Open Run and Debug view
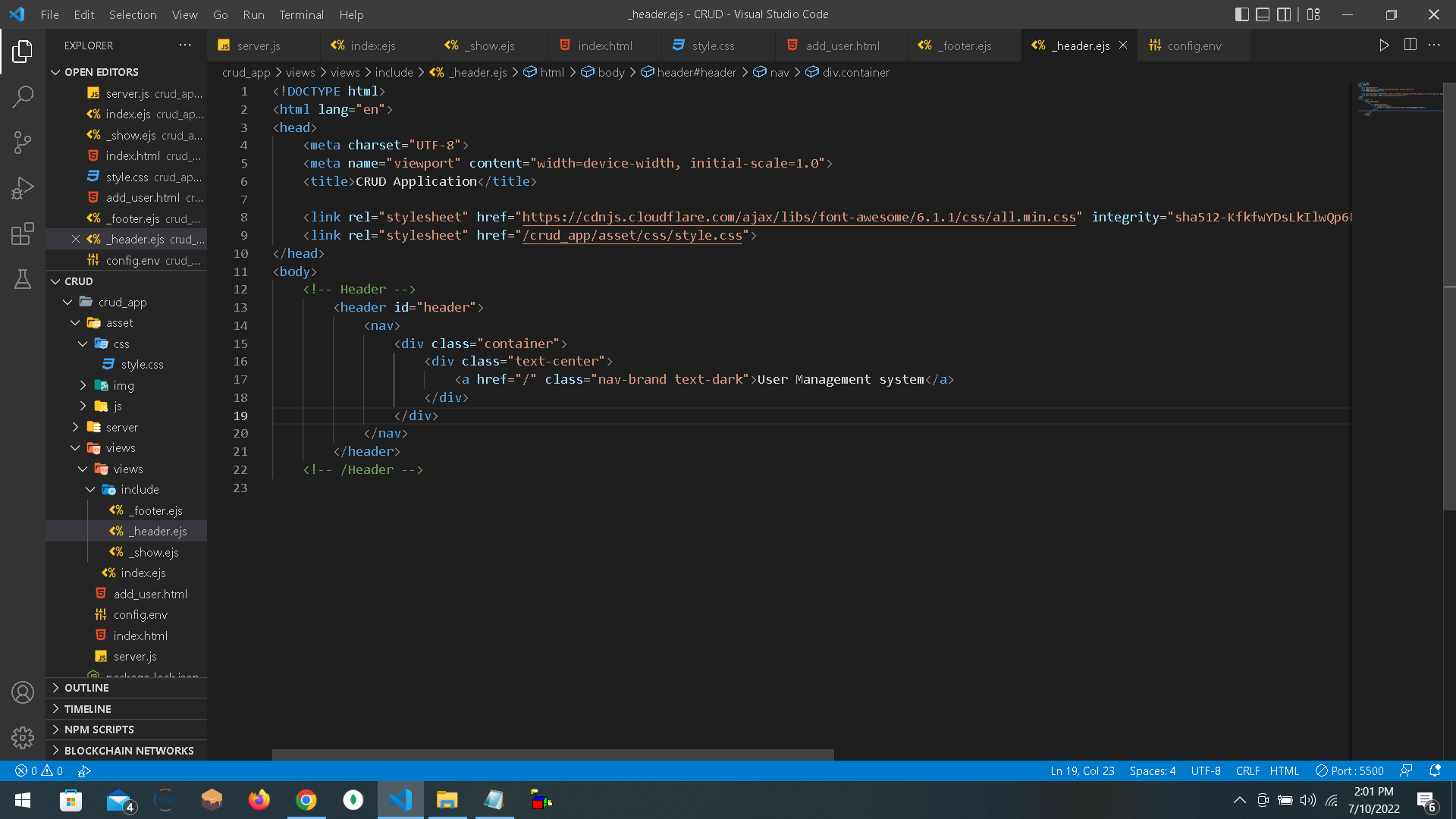This screenshot has width=1456, height=819. coord(23,187)
